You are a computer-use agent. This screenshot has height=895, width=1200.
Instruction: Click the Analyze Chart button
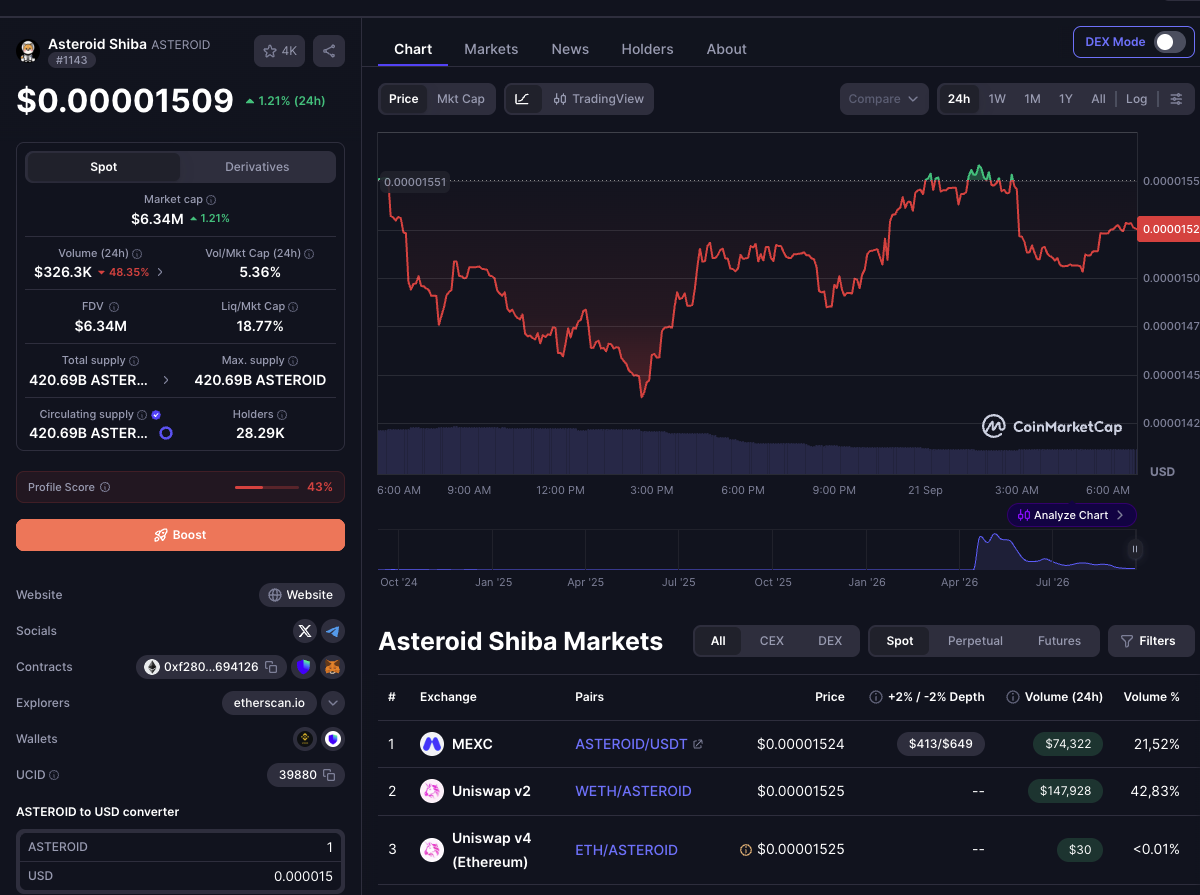[x=1071, y=515]
